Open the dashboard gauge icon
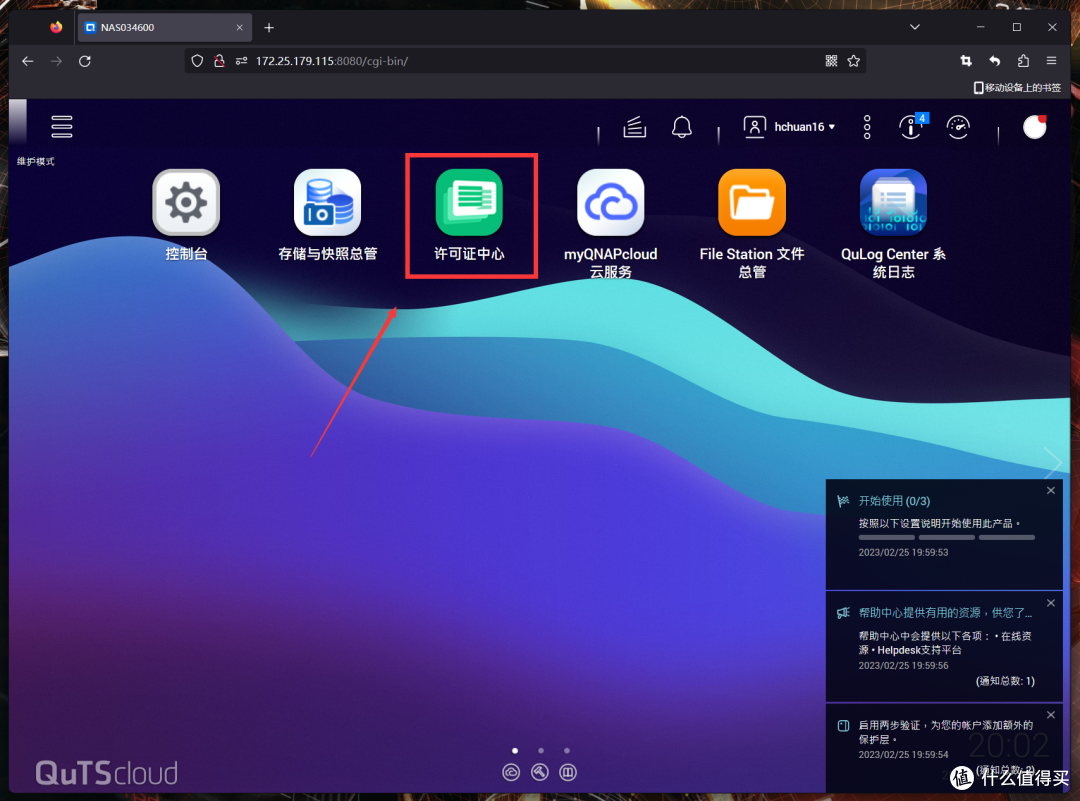The image size is (1080, 801). tap(958, 127)
